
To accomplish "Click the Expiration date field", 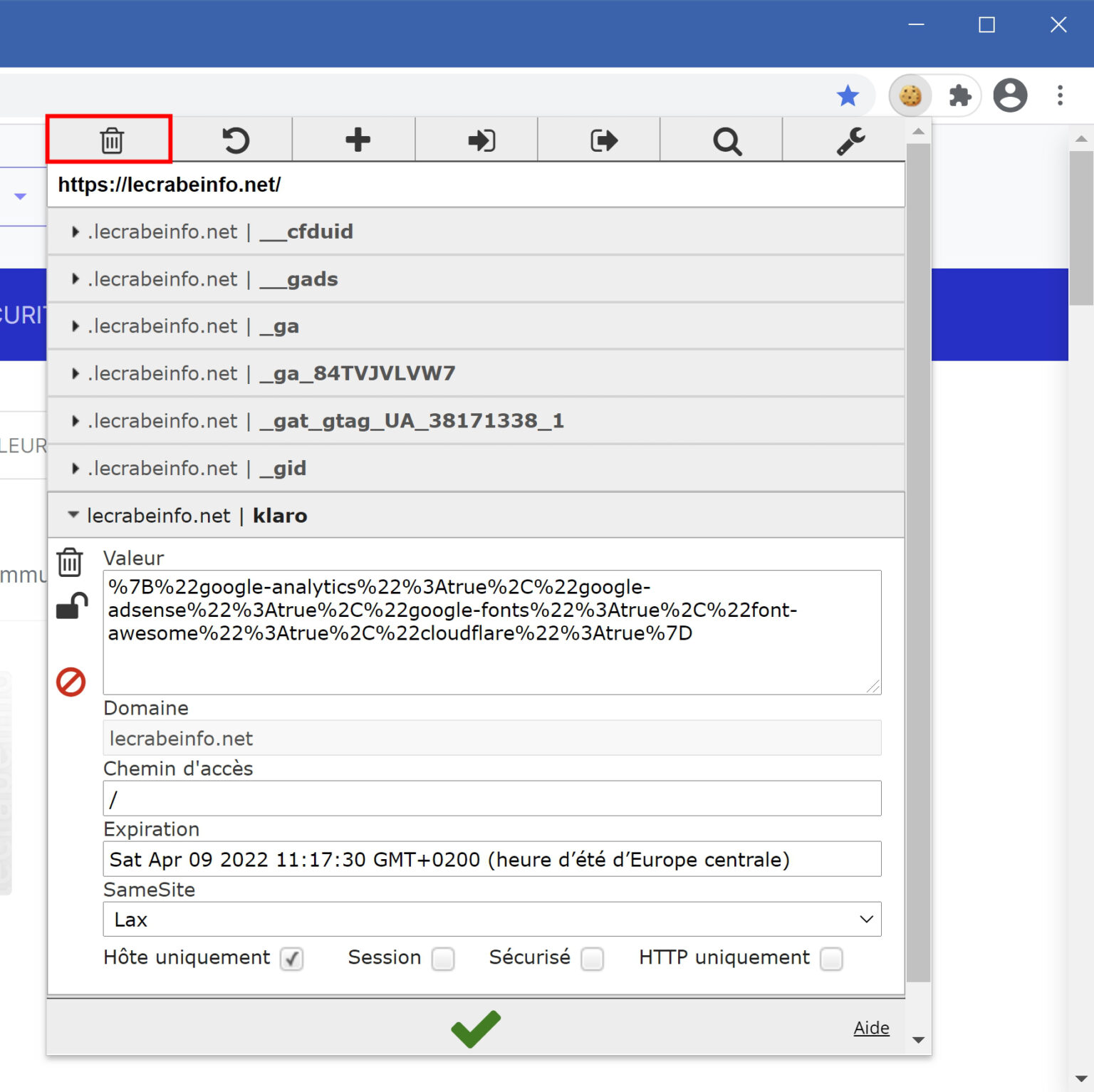I will click(x=492, y=859).
